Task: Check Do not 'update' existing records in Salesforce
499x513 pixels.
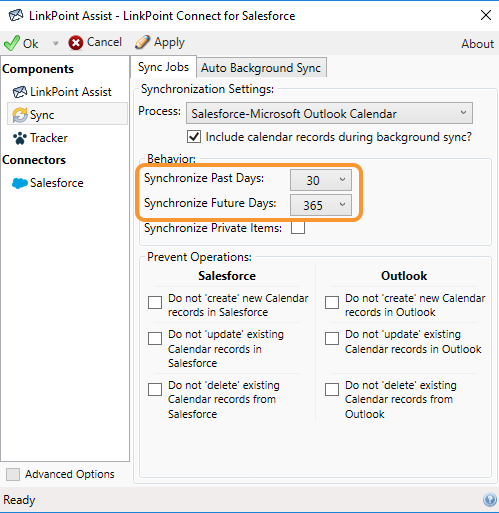Action: pyautogui.click(x=155, y=338)
